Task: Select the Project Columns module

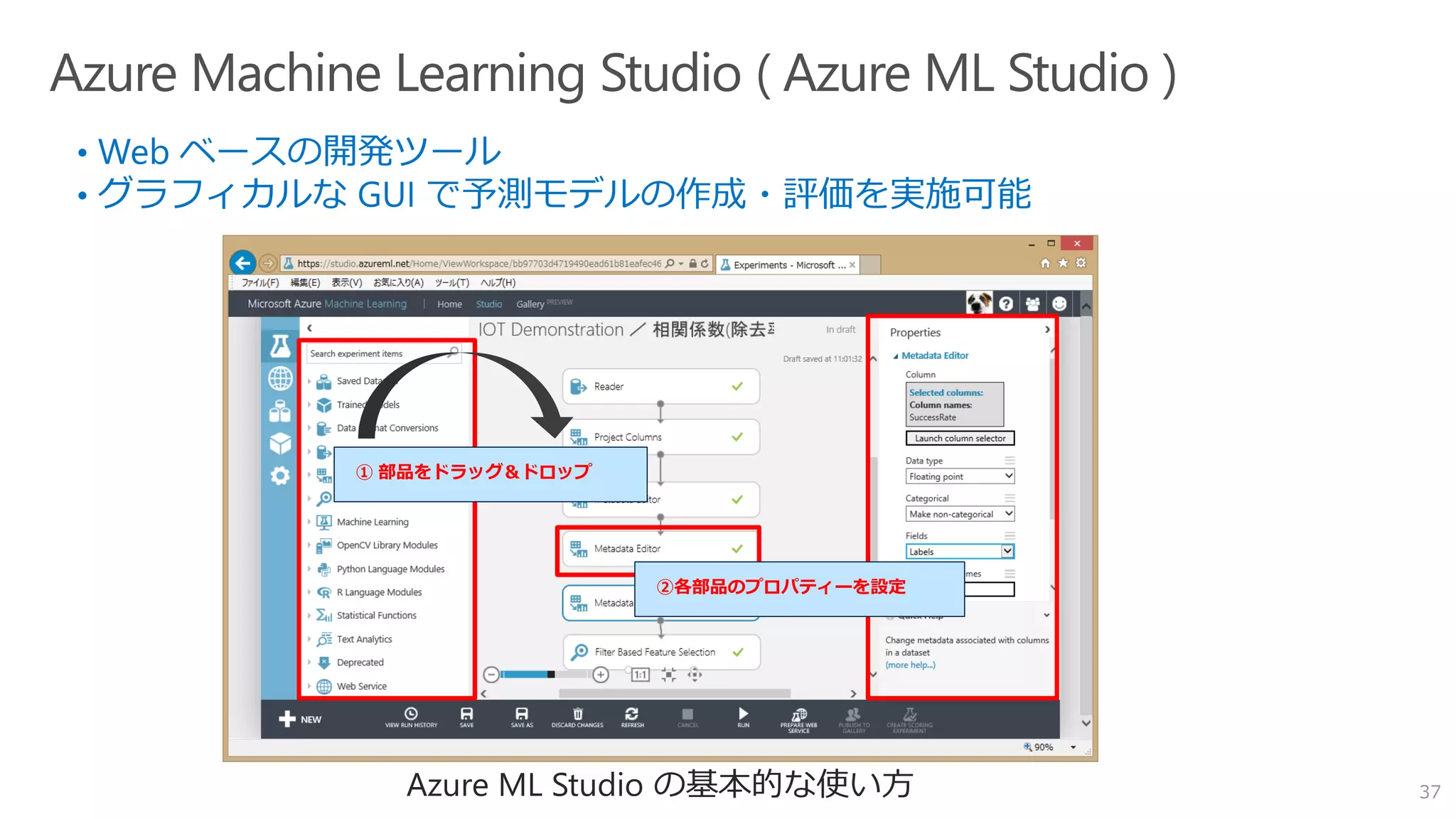Action: tap(661, 437)
